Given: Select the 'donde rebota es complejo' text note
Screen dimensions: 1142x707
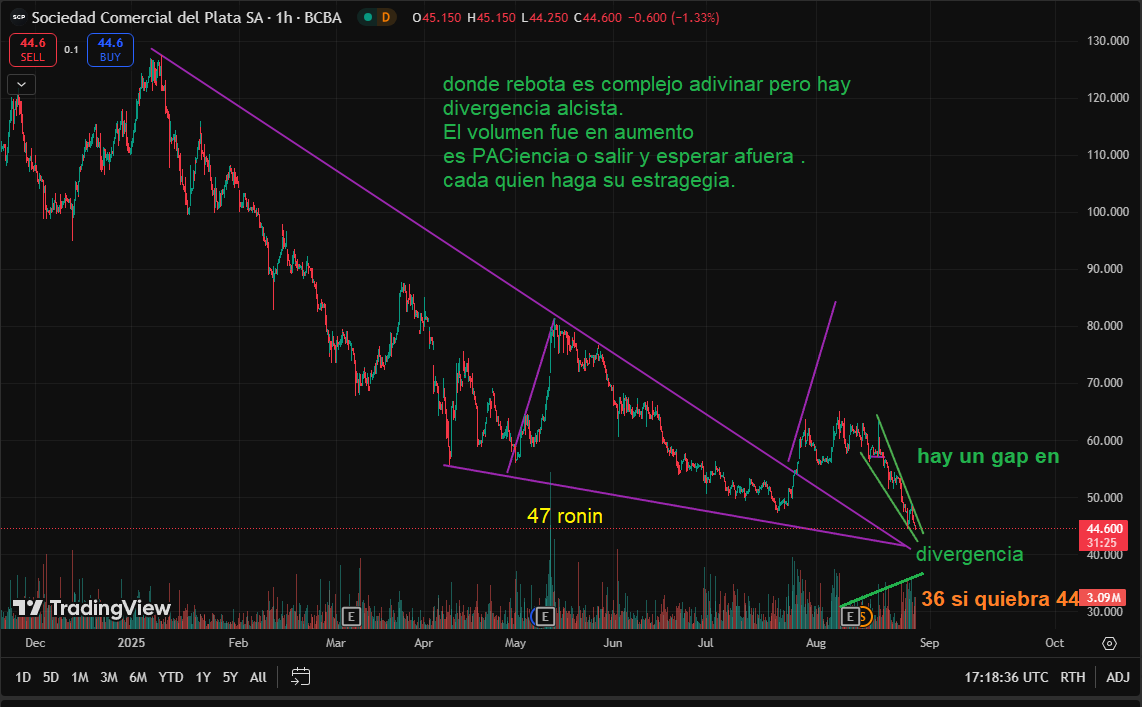Looking at the screenshot, I should coord(646,132).
